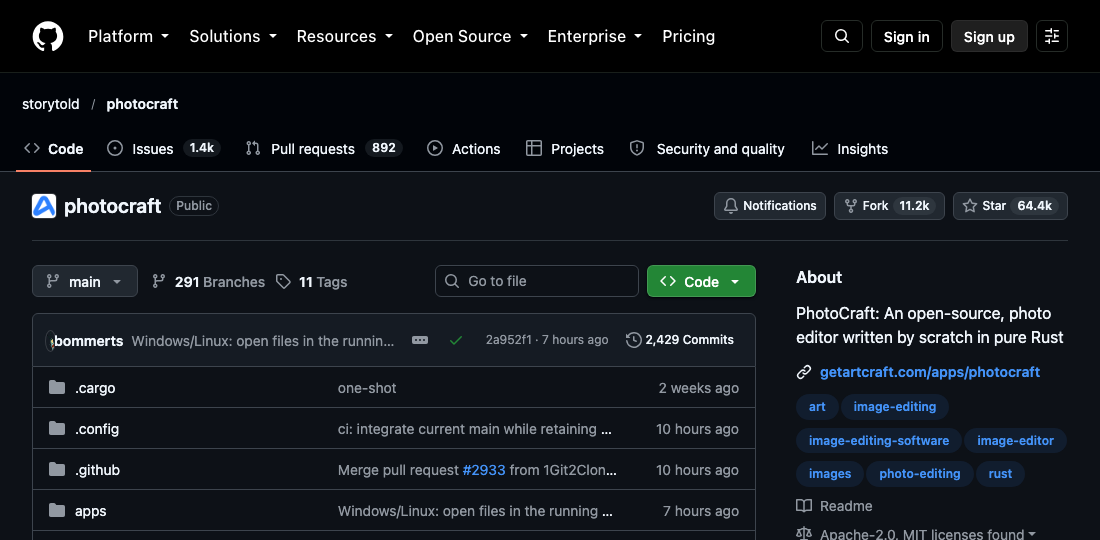Click the .cargo folder icon
Viewport: 1100px width, 540px height.
(x=57, y=388)
